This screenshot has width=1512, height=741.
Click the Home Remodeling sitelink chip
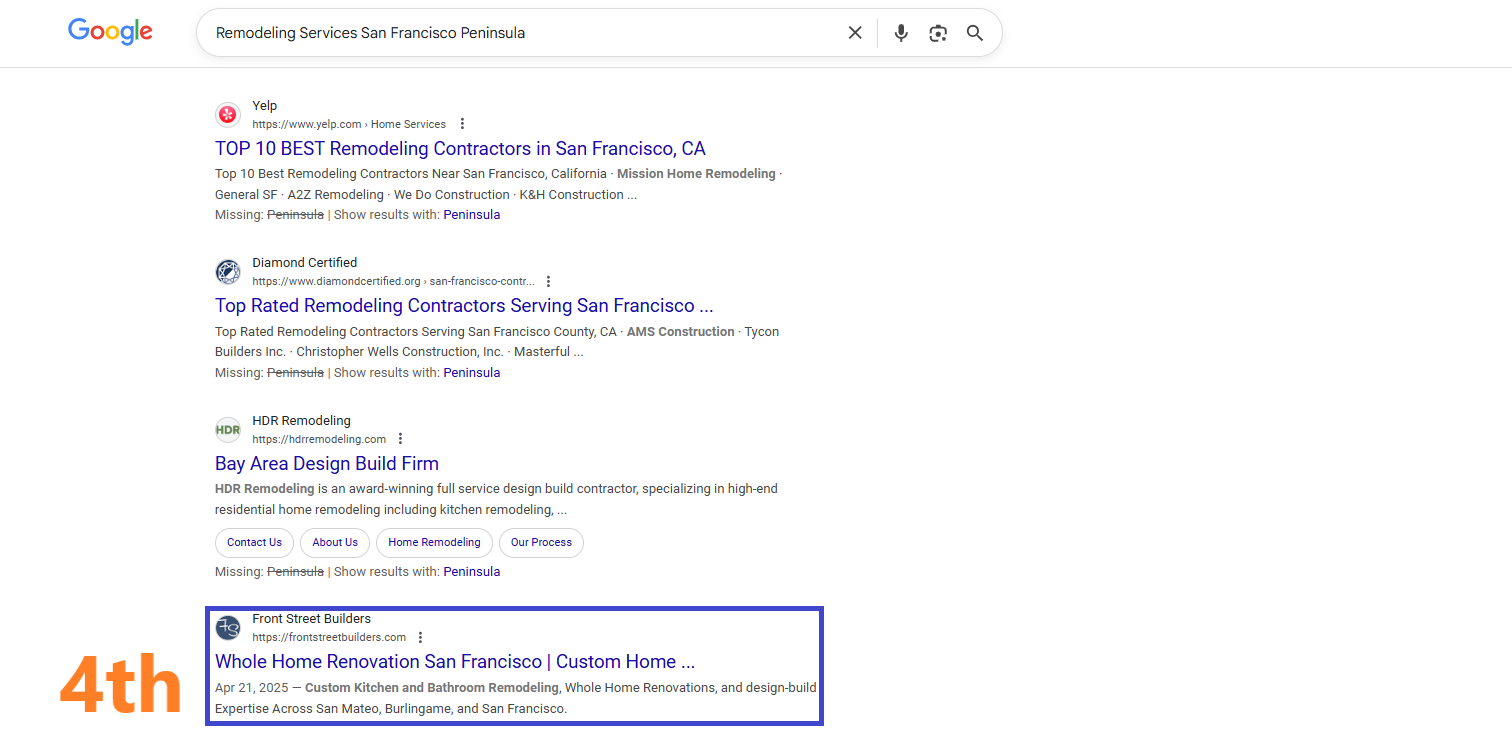[x=434, y=543]
